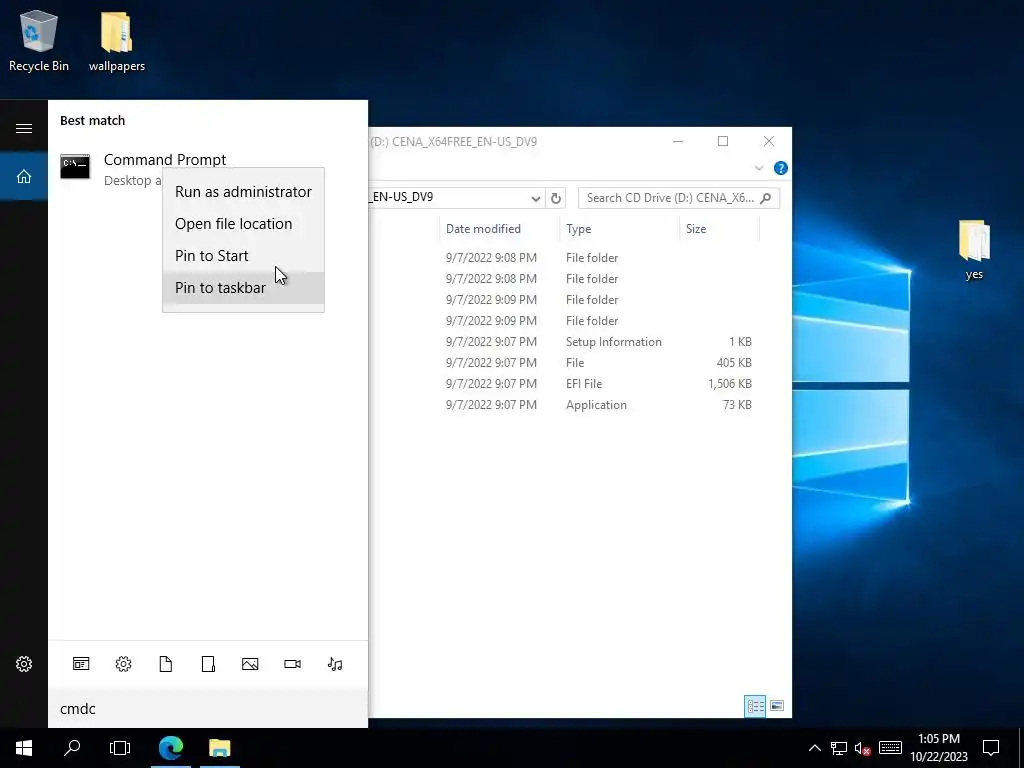Choose Open file location

click(x=244, y=224)
